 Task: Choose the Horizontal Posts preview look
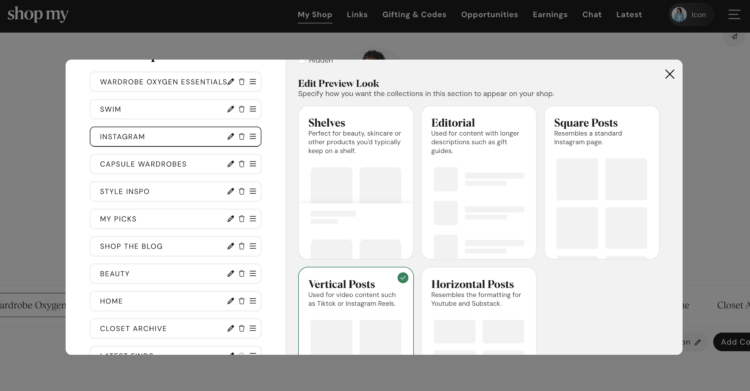pyautogui.click(x=479, y=311)
